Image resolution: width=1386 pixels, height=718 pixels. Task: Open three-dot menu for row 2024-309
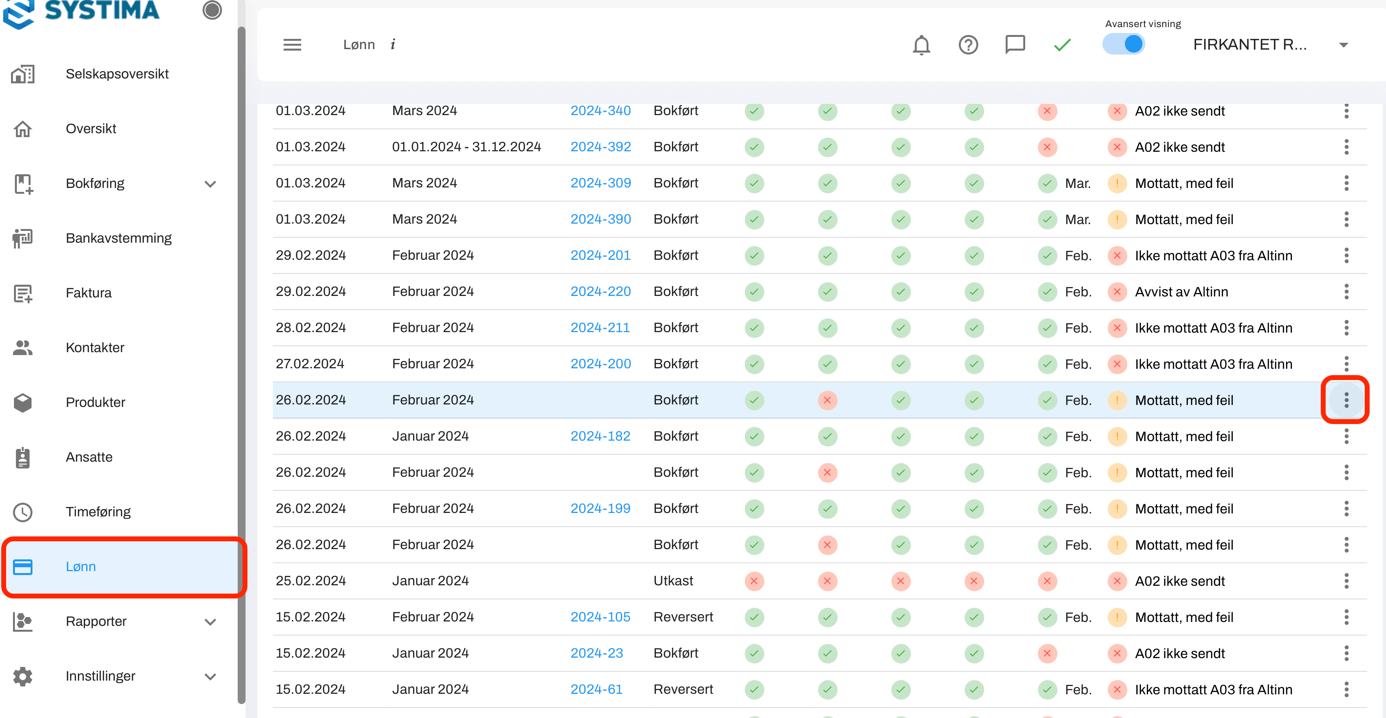click(1346, 183)
